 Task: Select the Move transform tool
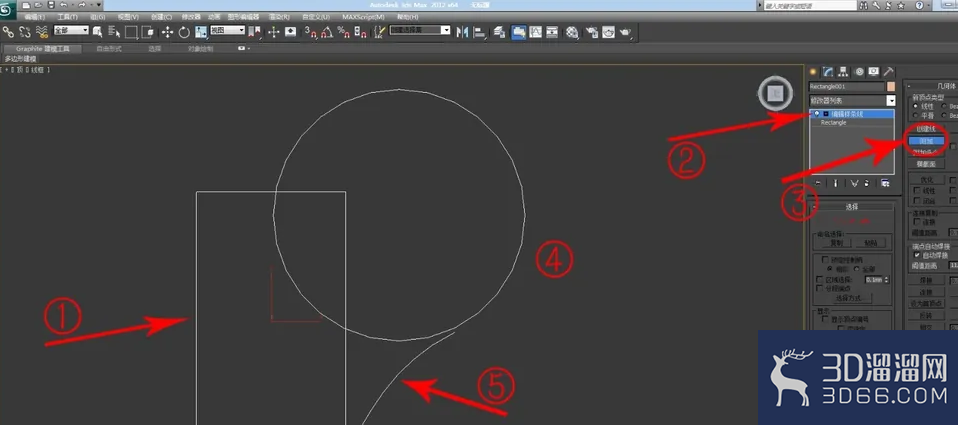tap(167, 32)
